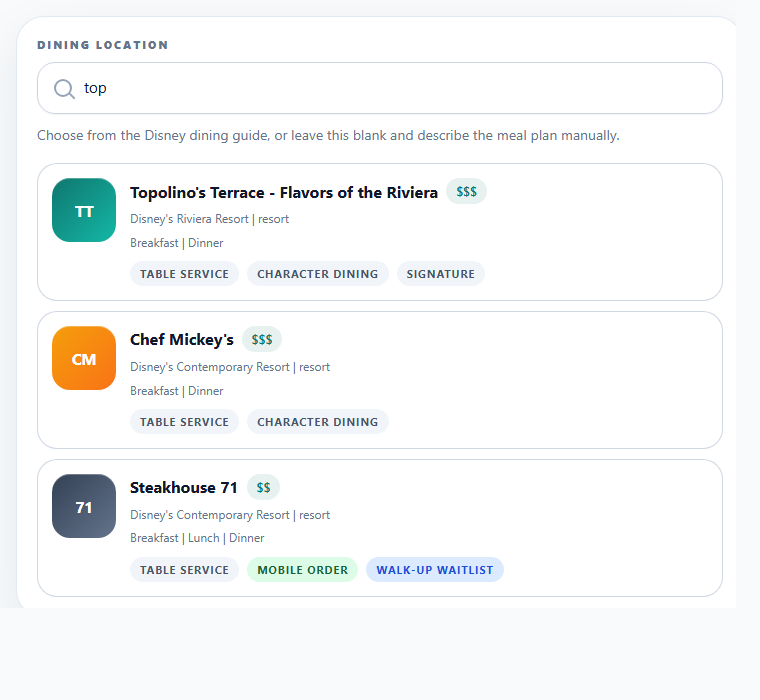Click Contemporary Resort text under Steakhouse 71

(x=230, y=515)
